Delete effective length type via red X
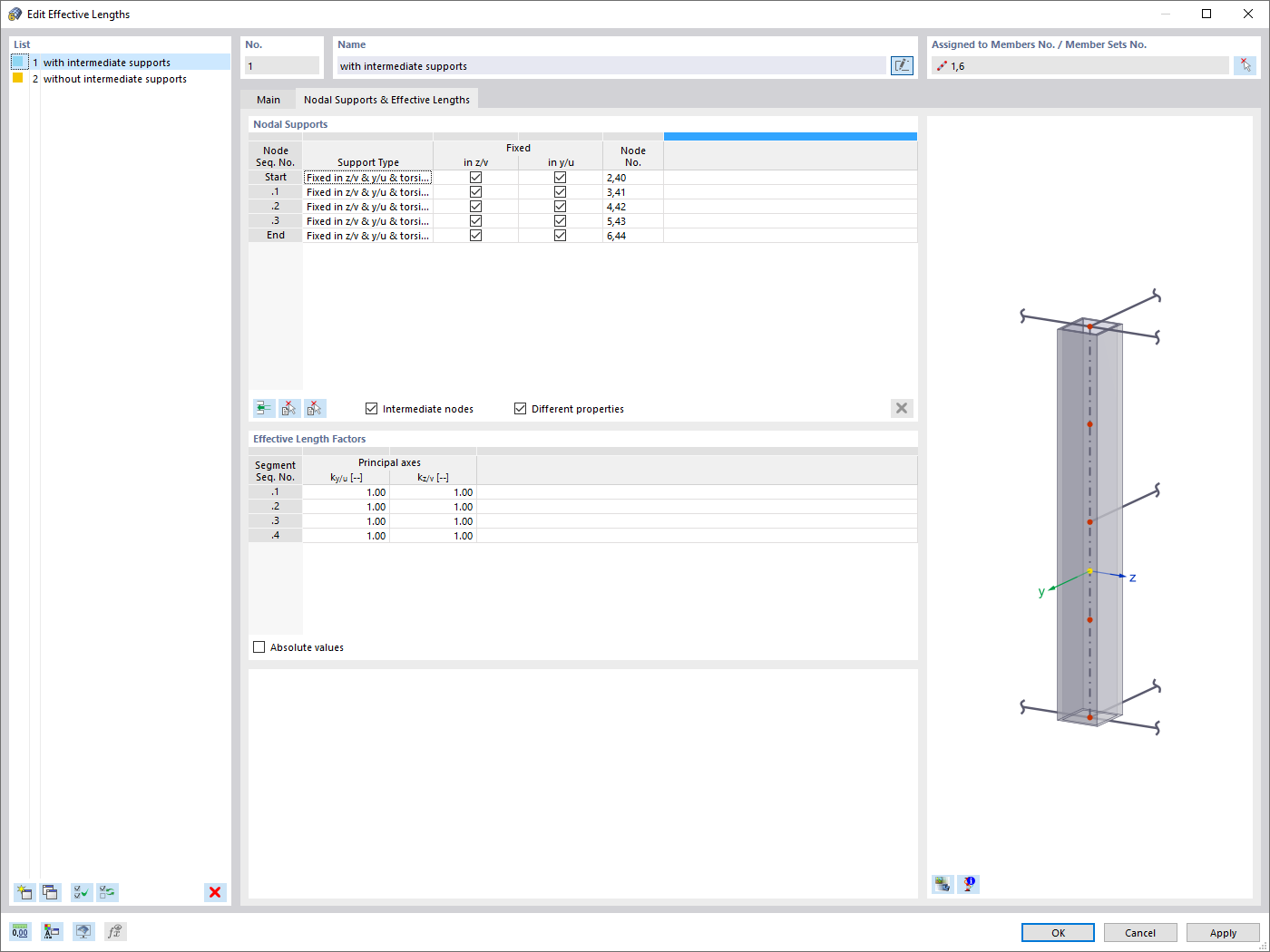The height and width of the screenshot is (952, 1270). coord(215,892)
